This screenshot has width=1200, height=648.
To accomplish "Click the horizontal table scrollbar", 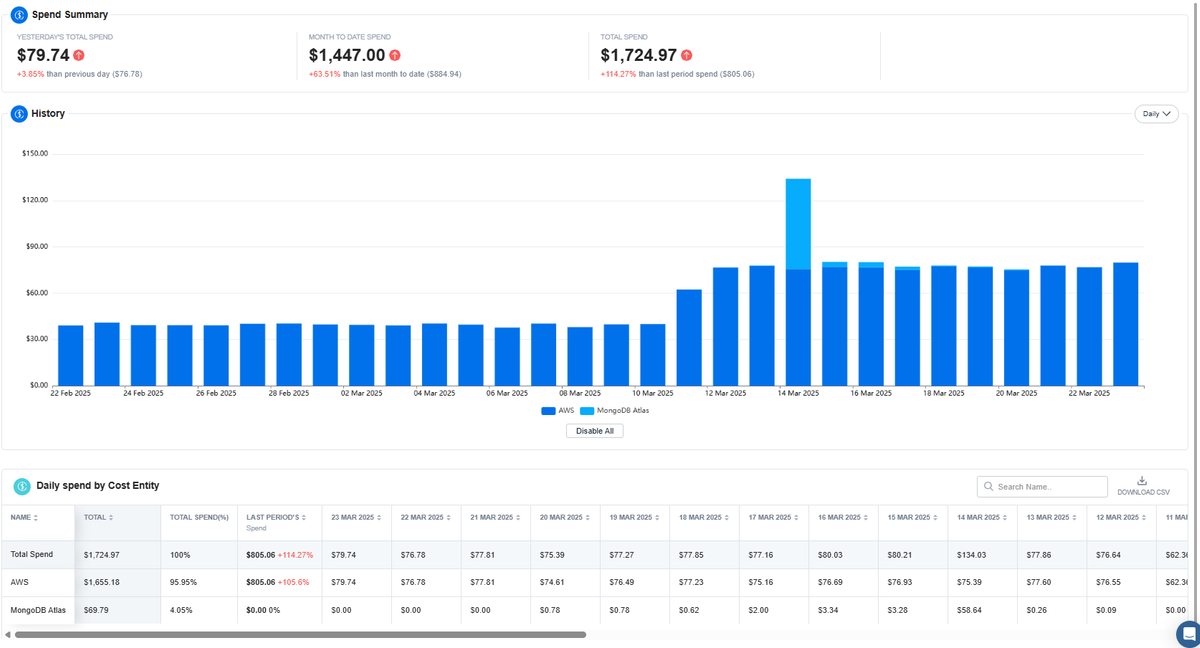I will click(x=300, y=634).
